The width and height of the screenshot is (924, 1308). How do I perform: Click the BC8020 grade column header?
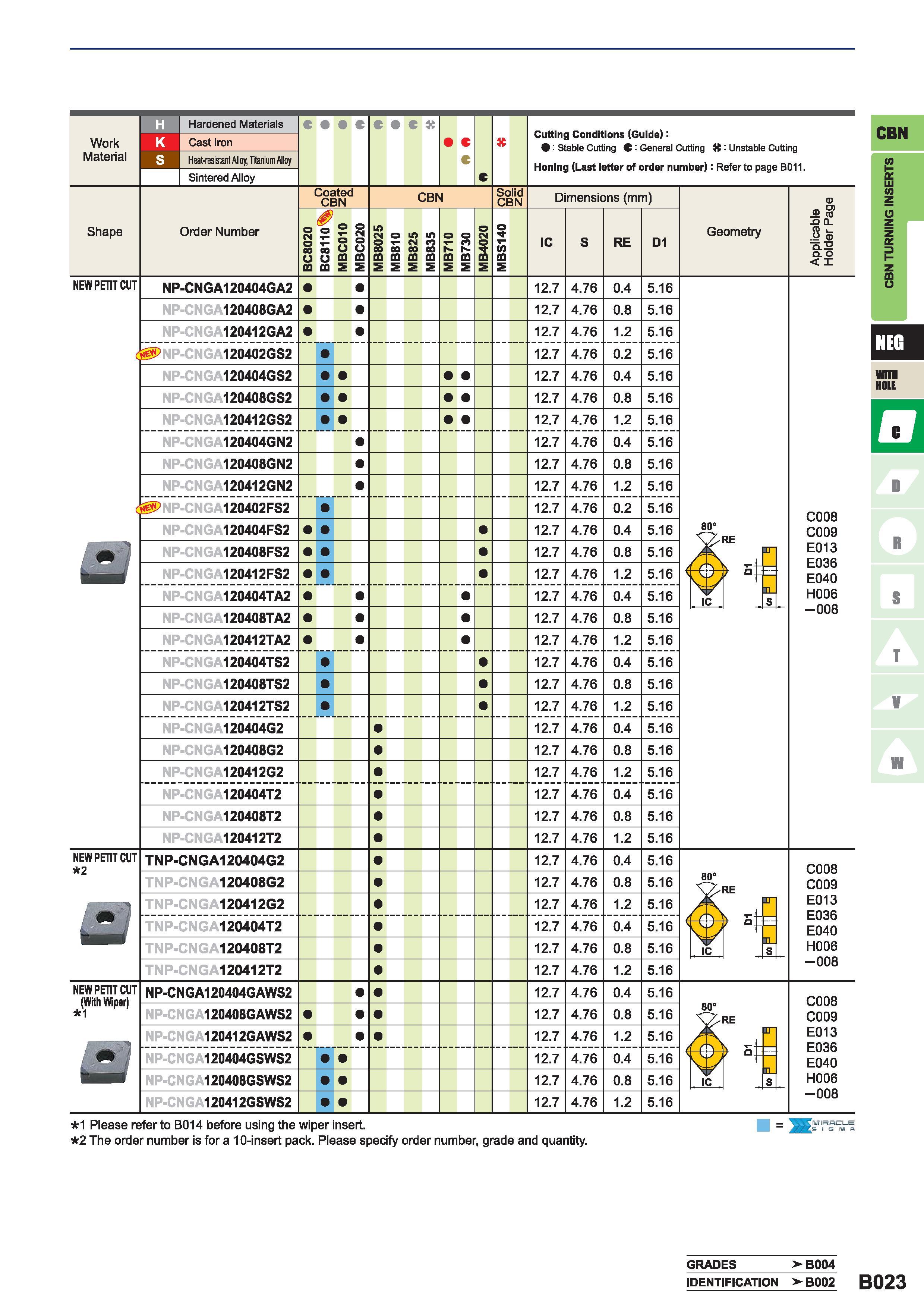tap(308, 249)
